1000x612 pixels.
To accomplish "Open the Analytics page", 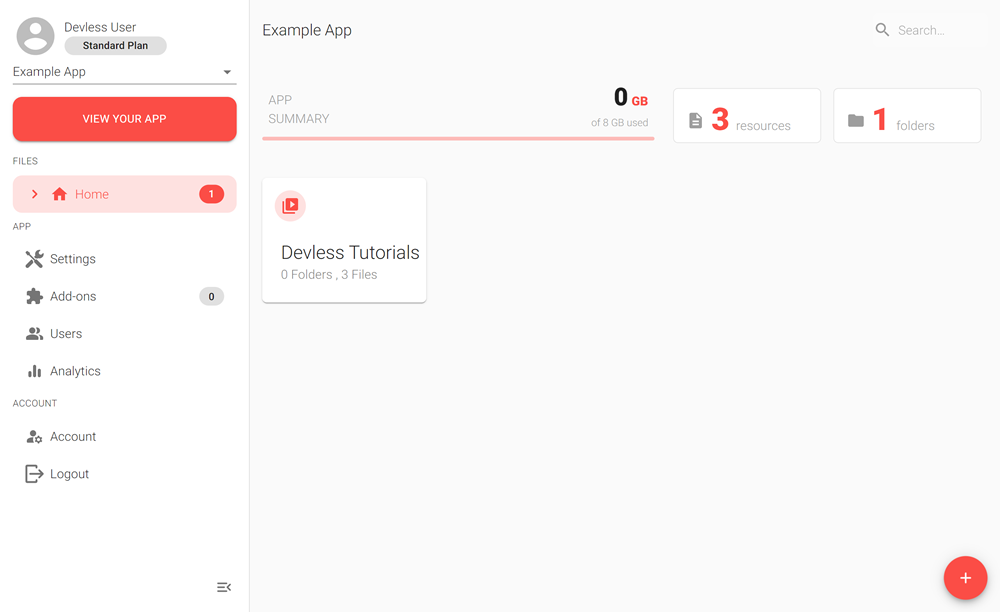I will 75,371.
